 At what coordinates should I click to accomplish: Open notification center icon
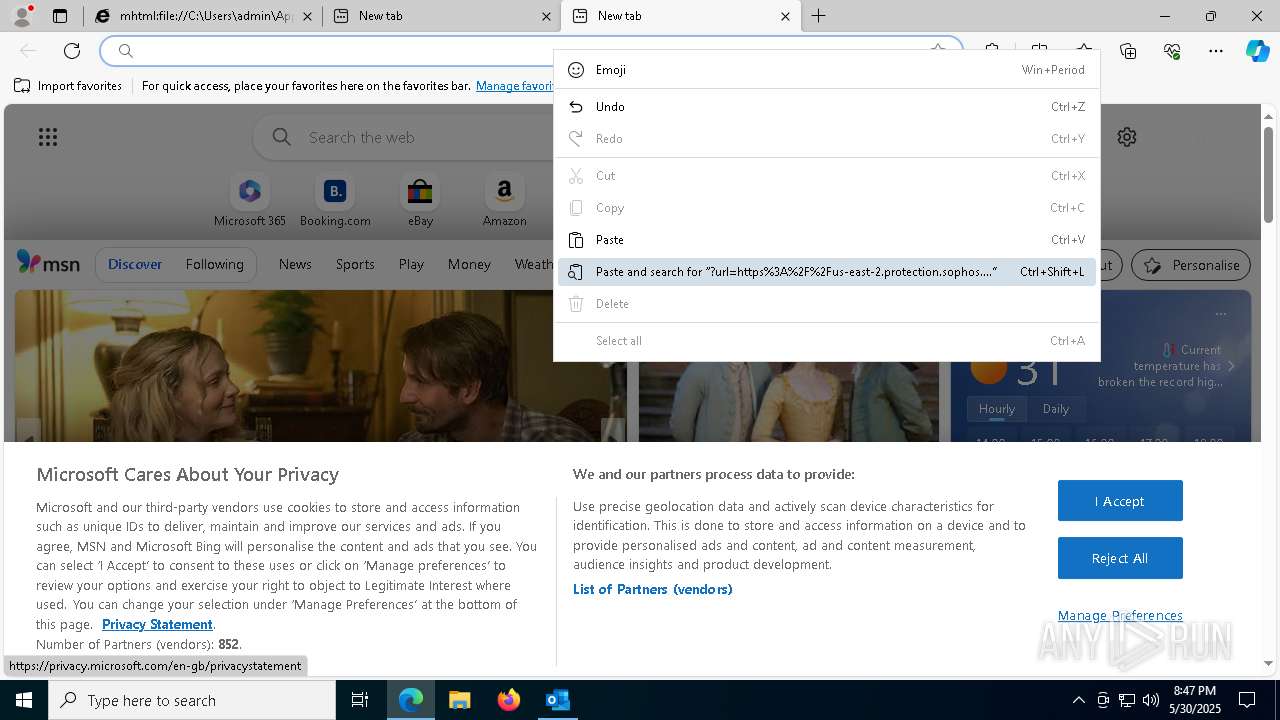1247,700
